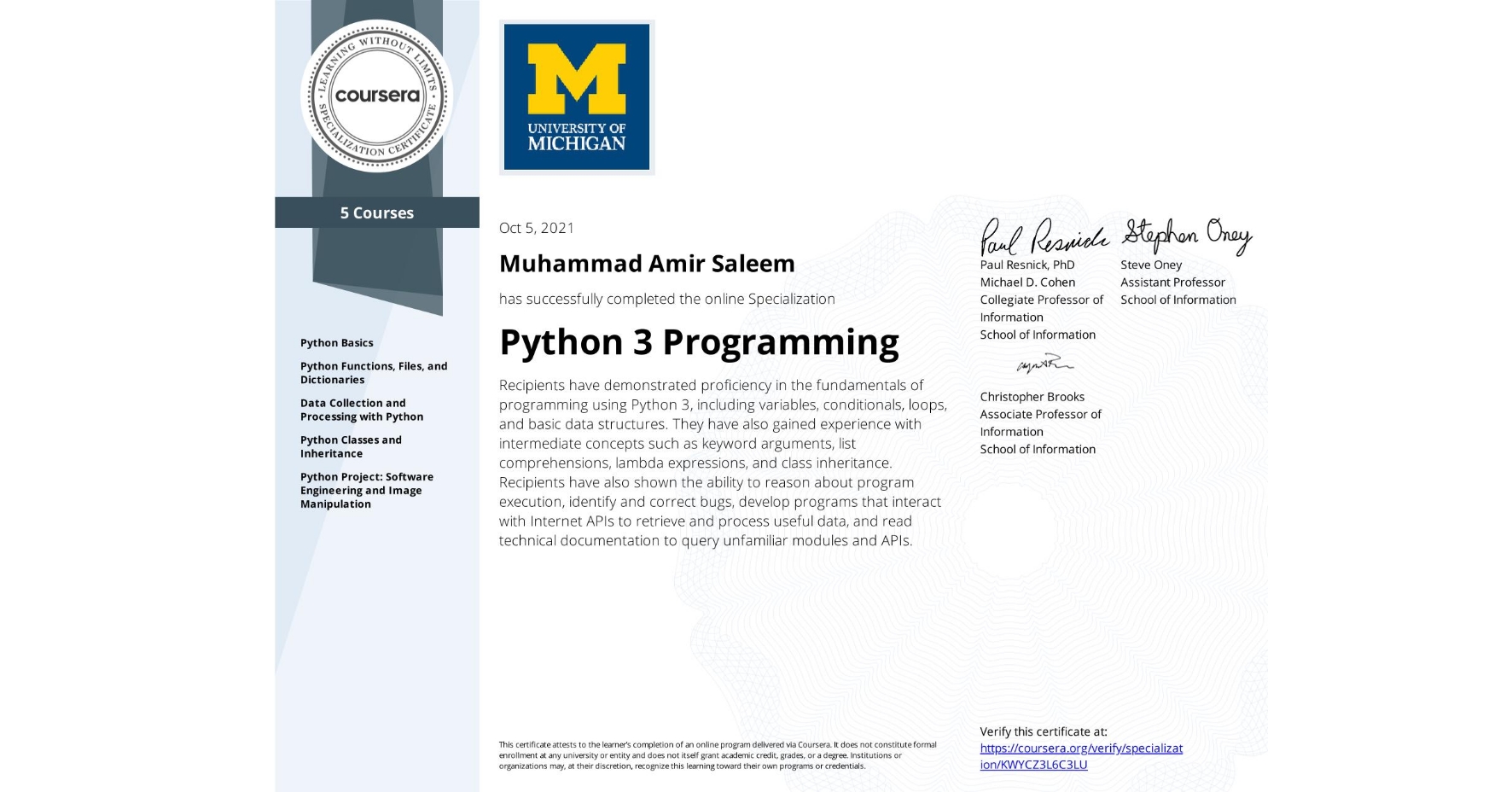Open the certificate verification link
1512x792 pixels.
[x=1081, y=756]
